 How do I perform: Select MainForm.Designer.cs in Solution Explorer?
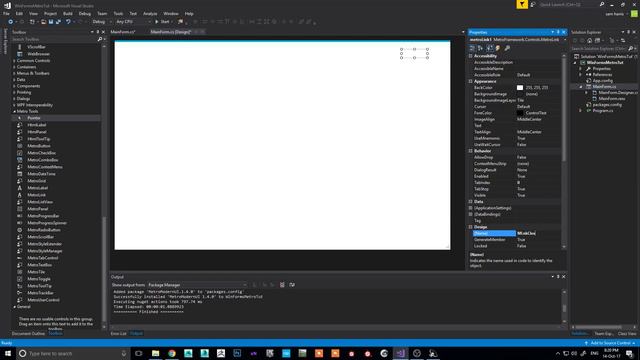(x=617, y=93)
